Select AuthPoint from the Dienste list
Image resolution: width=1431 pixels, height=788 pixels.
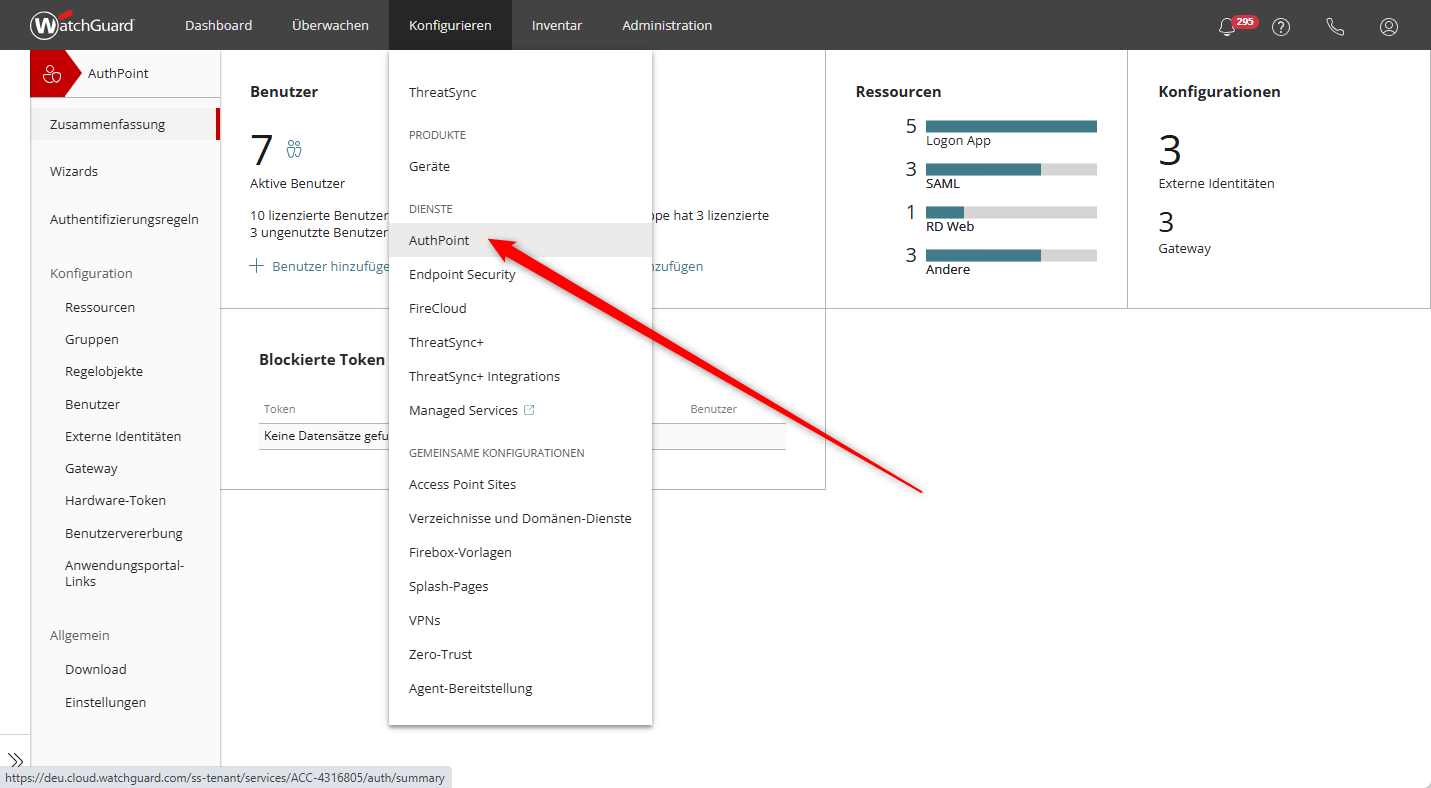tap(439, 240)
